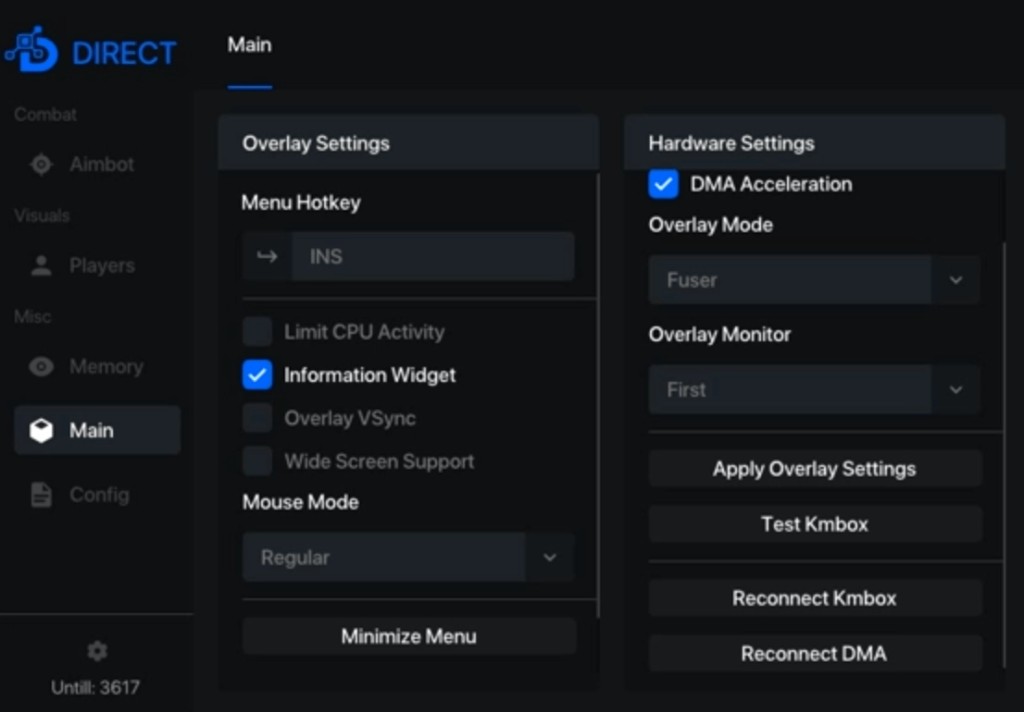Click the Main cube icon in sidebar

coord(41,431)
